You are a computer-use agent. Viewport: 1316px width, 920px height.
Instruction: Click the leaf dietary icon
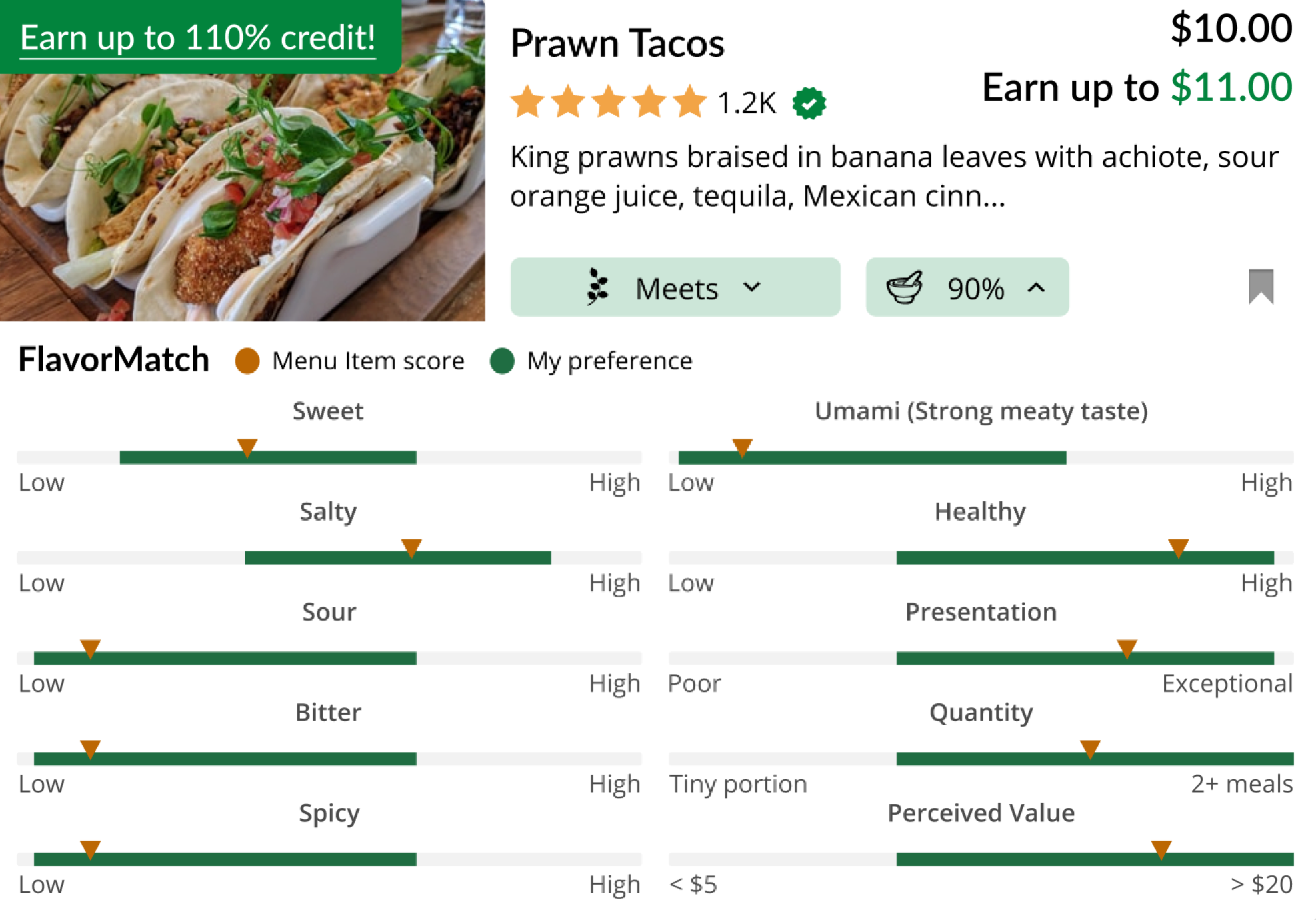(x=597, y=287)
